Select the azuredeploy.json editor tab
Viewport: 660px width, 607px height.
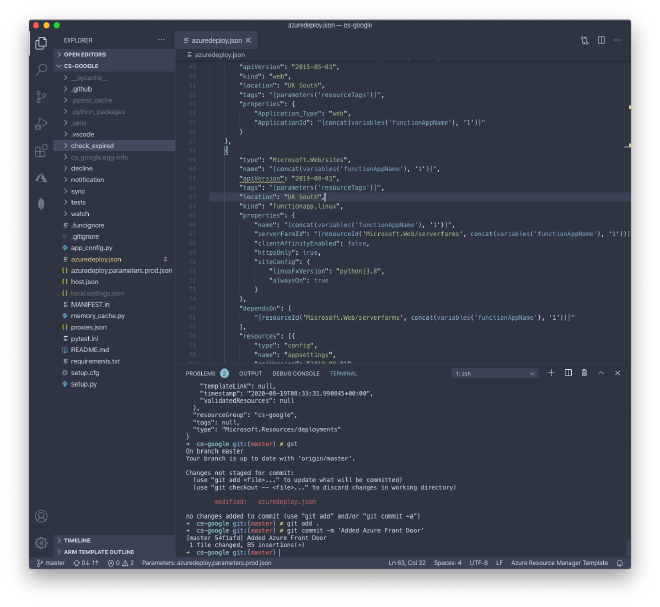point(216,40)
